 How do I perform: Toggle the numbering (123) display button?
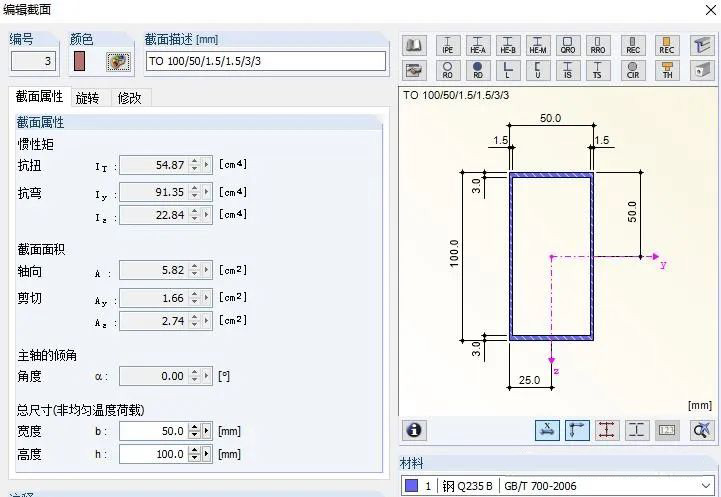tap(667, 430)
